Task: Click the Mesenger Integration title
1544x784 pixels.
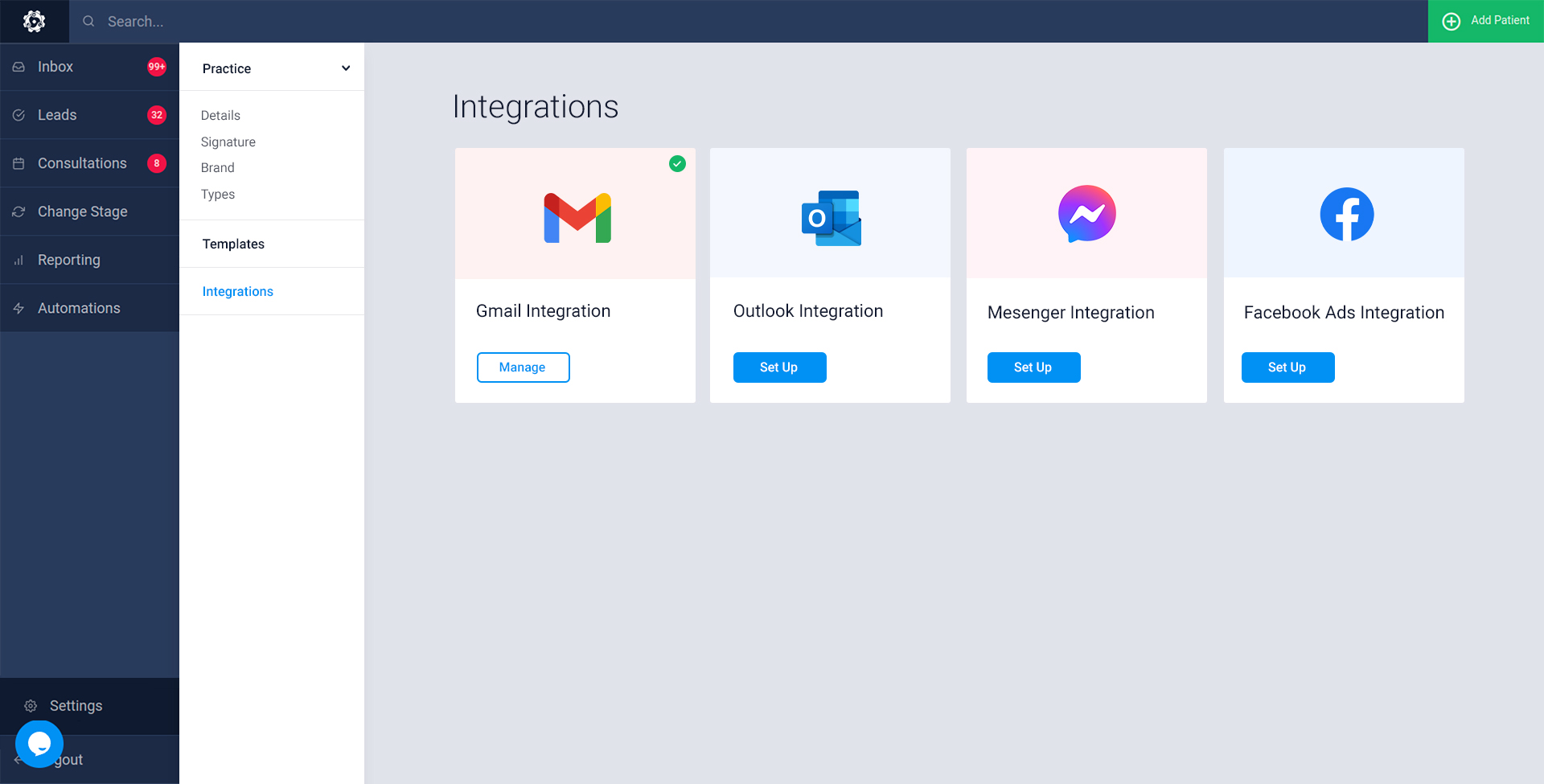Action: click(1071, 313)
